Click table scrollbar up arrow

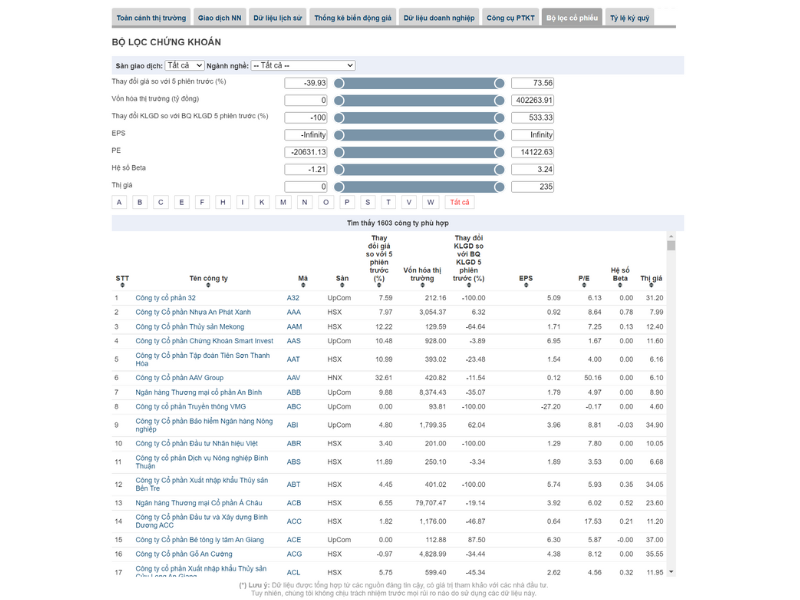tap(671, 236)
